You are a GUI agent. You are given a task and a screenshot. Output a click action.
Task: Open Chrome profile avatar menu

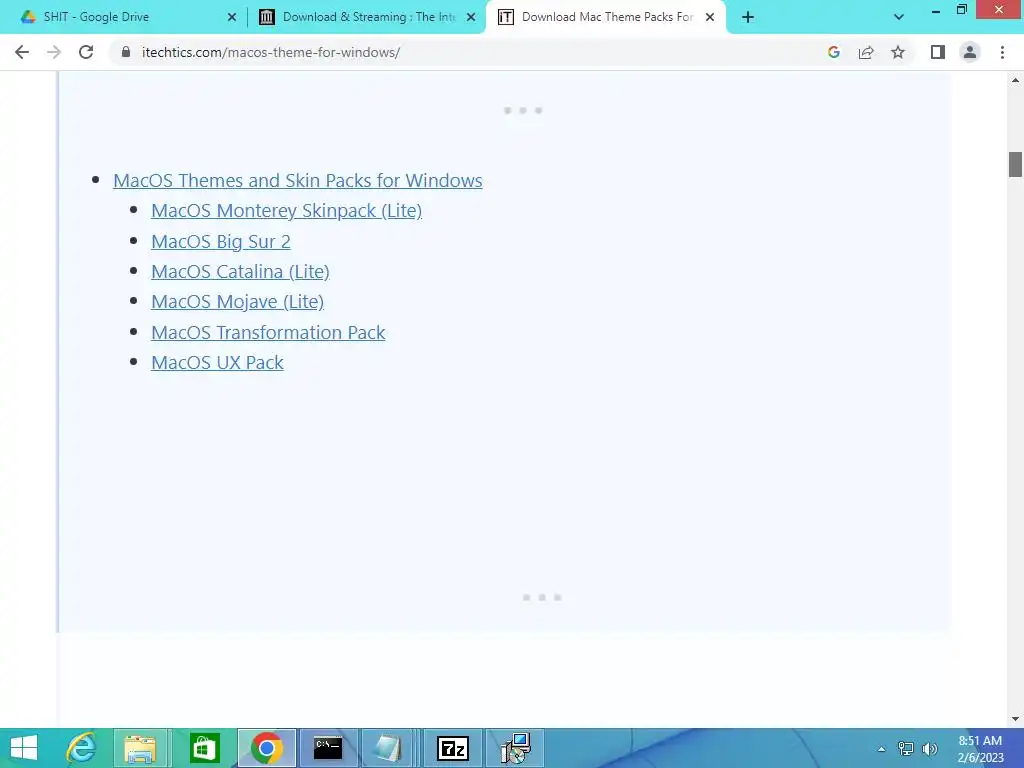click(x=970, y=52)
